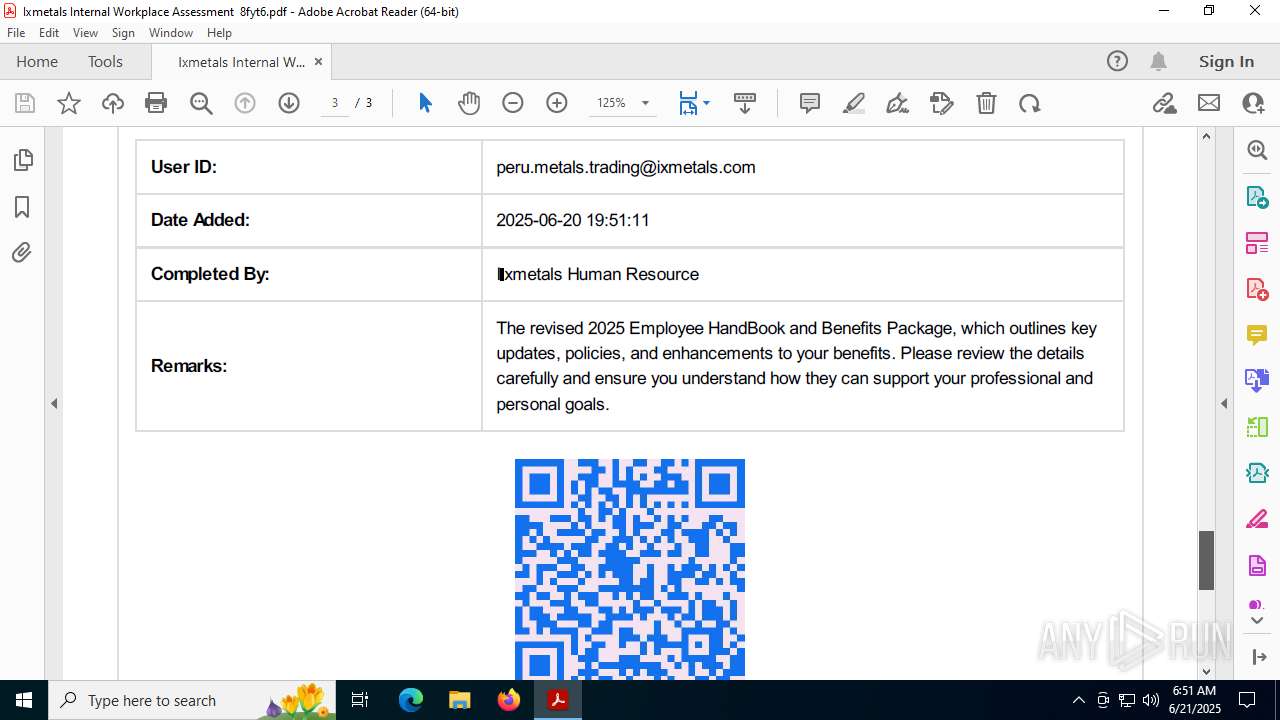Open File Explorer from taskbar
The image size is (1280, 720).
tap(460, 700)
